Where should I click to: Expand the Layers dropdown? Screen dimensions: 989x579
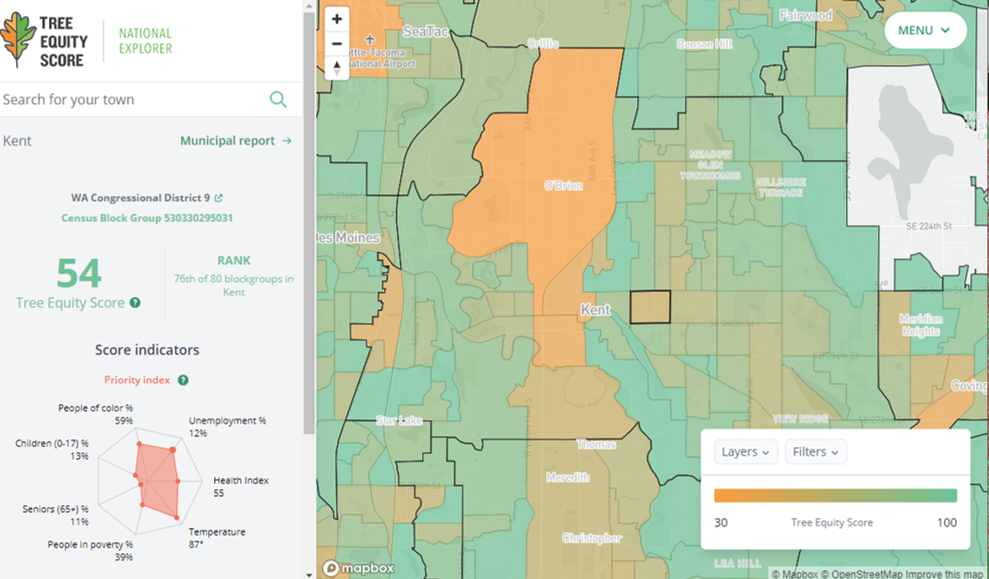click(x=746, y=452)
